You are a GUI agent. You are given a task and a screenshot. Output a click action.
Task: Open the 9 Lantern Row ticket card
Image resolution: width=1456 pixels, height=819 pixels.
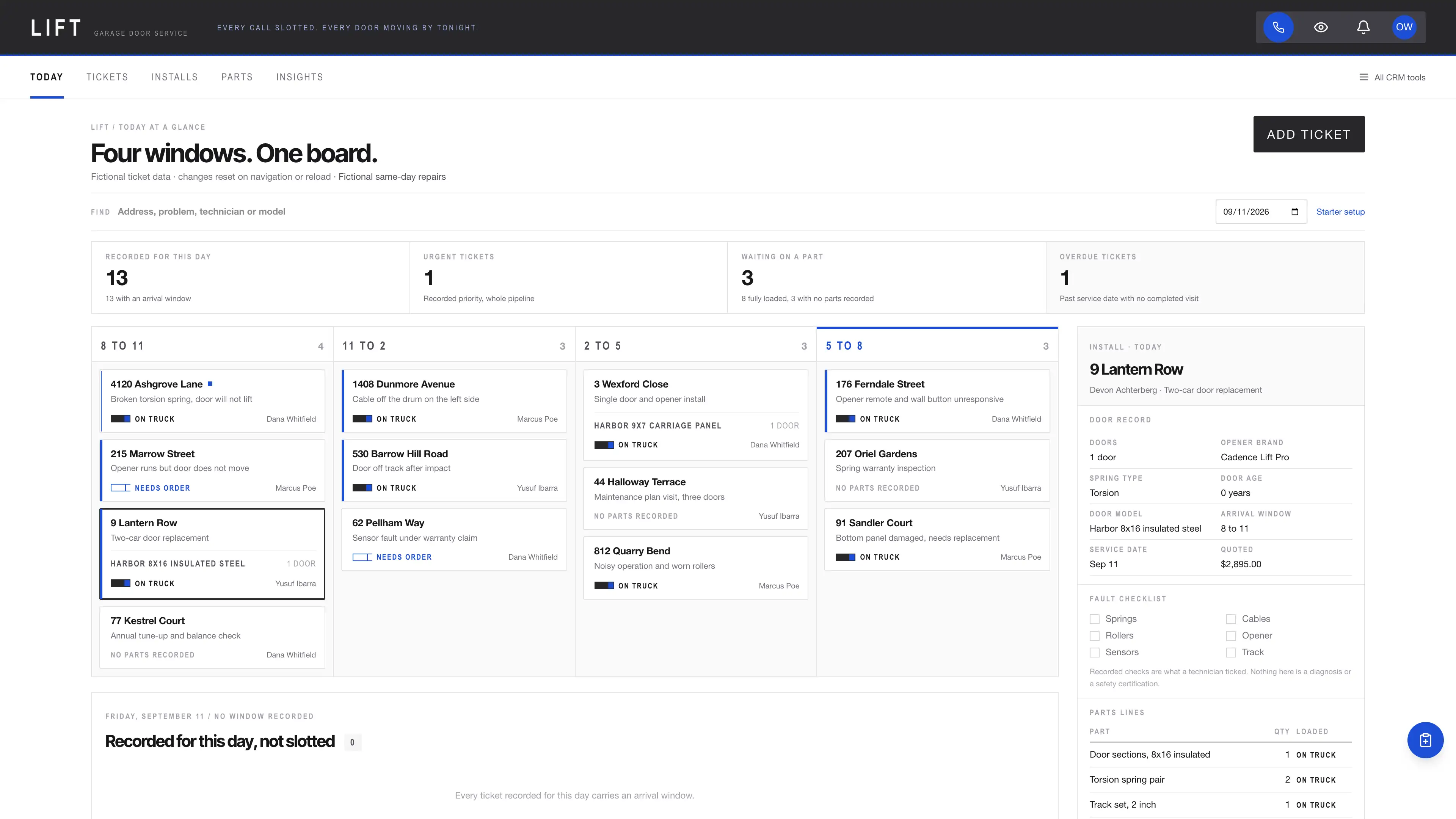[x=212, y=554]
